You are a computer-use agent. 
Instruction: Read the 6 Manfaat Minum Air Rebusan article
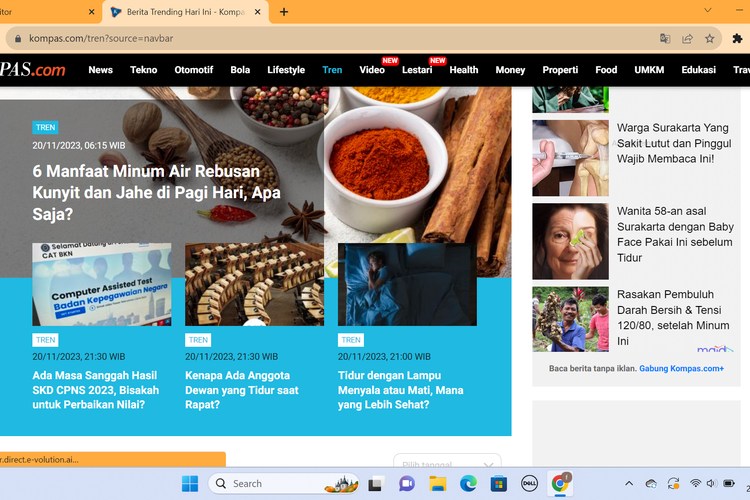(156, 192)
